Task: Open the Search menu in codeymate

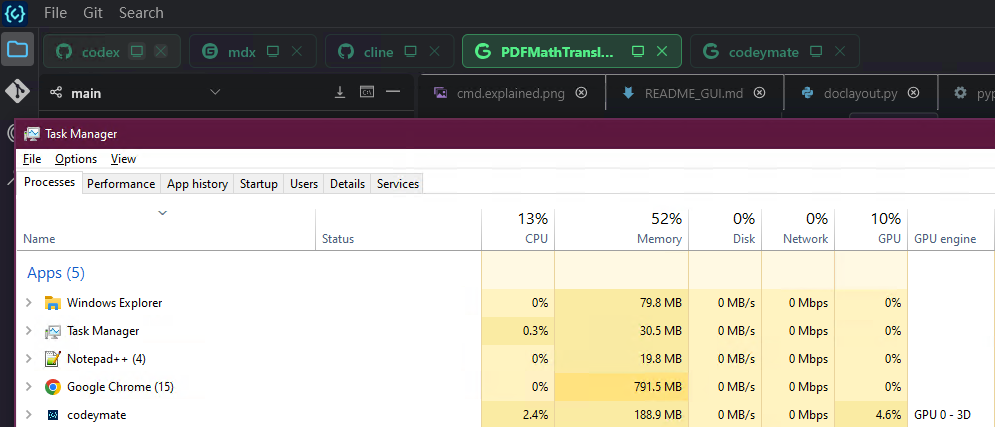Action: click(x=141, y=13)
